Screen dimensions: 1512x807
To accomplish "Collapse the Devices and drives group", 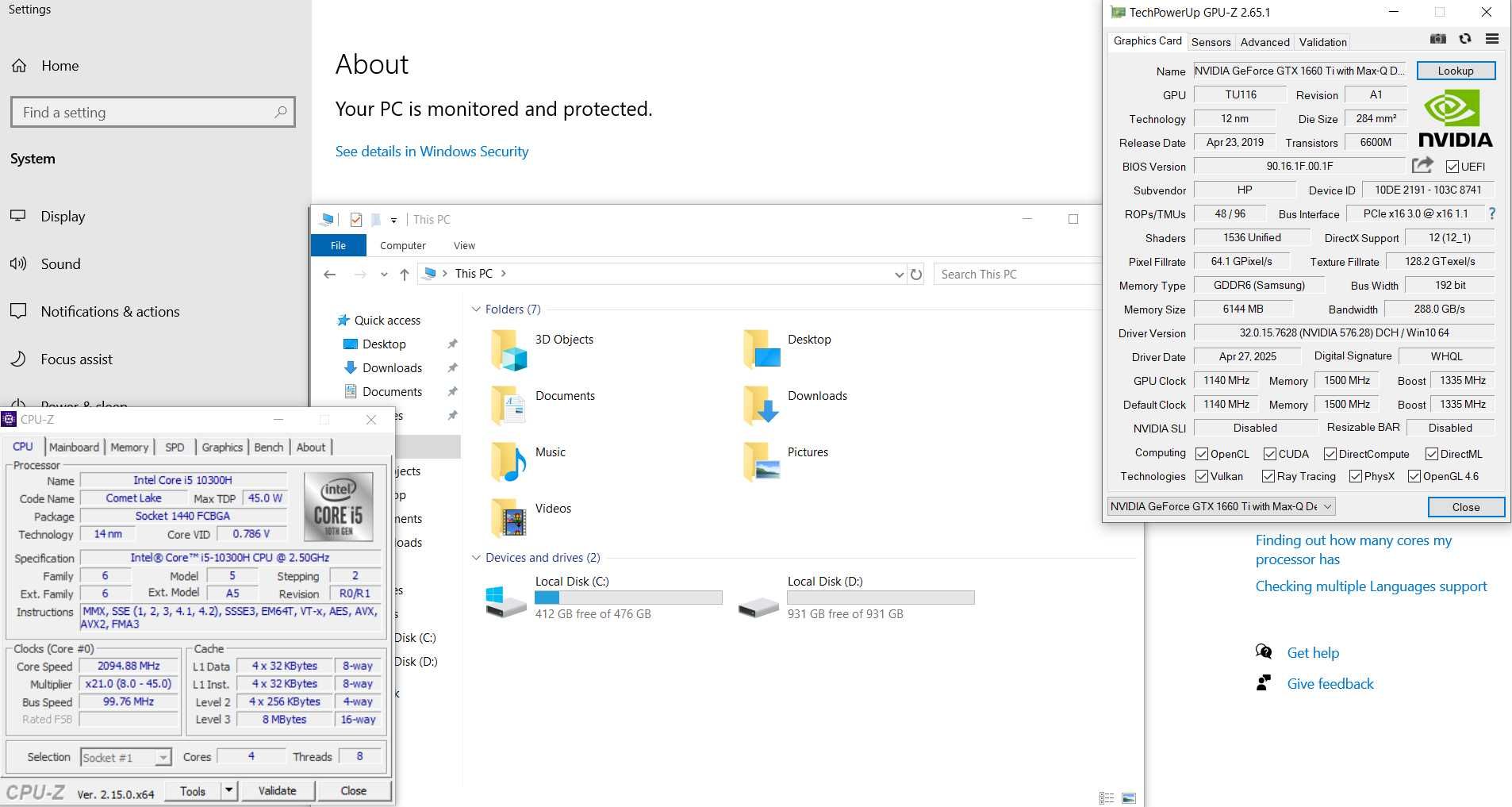I will click(x=476, y=558).
